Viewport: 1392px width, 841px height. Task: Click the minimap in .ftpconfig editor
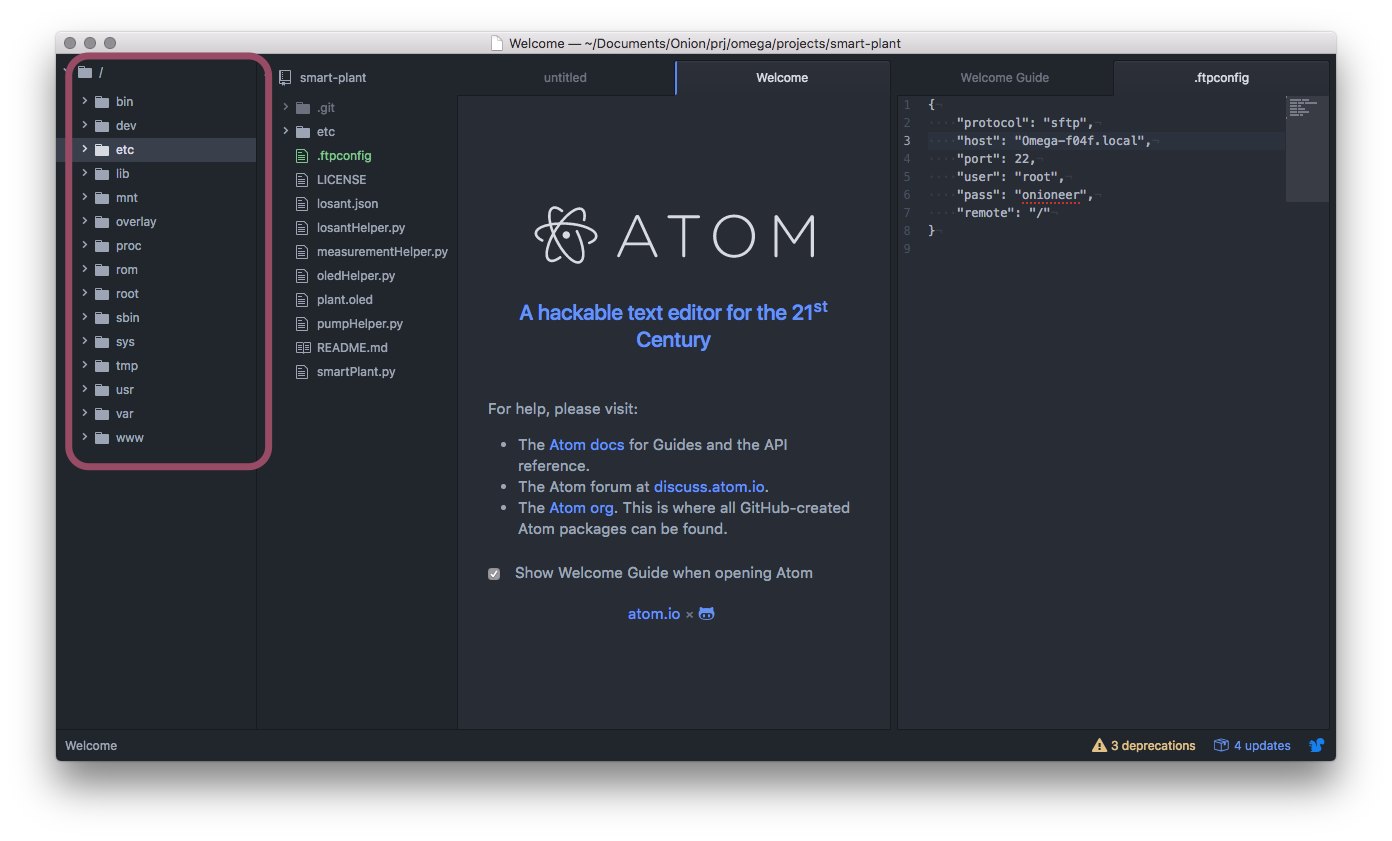click(1307, 149)
